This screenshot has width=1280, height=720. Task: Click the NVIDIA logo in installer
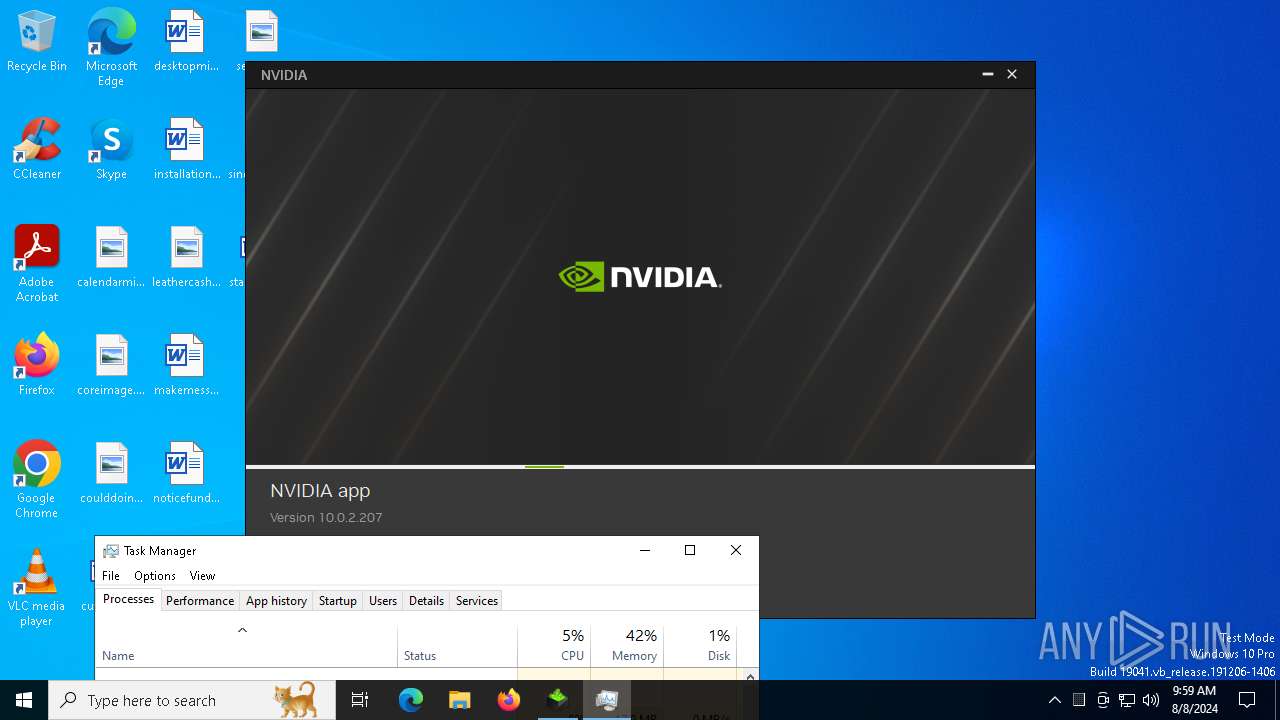point(640,277)
